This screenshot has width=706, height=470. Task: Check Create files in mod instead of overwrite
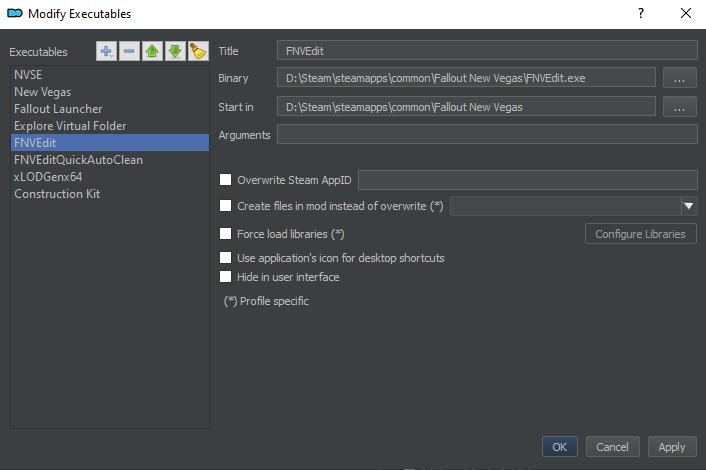point(225,206)
